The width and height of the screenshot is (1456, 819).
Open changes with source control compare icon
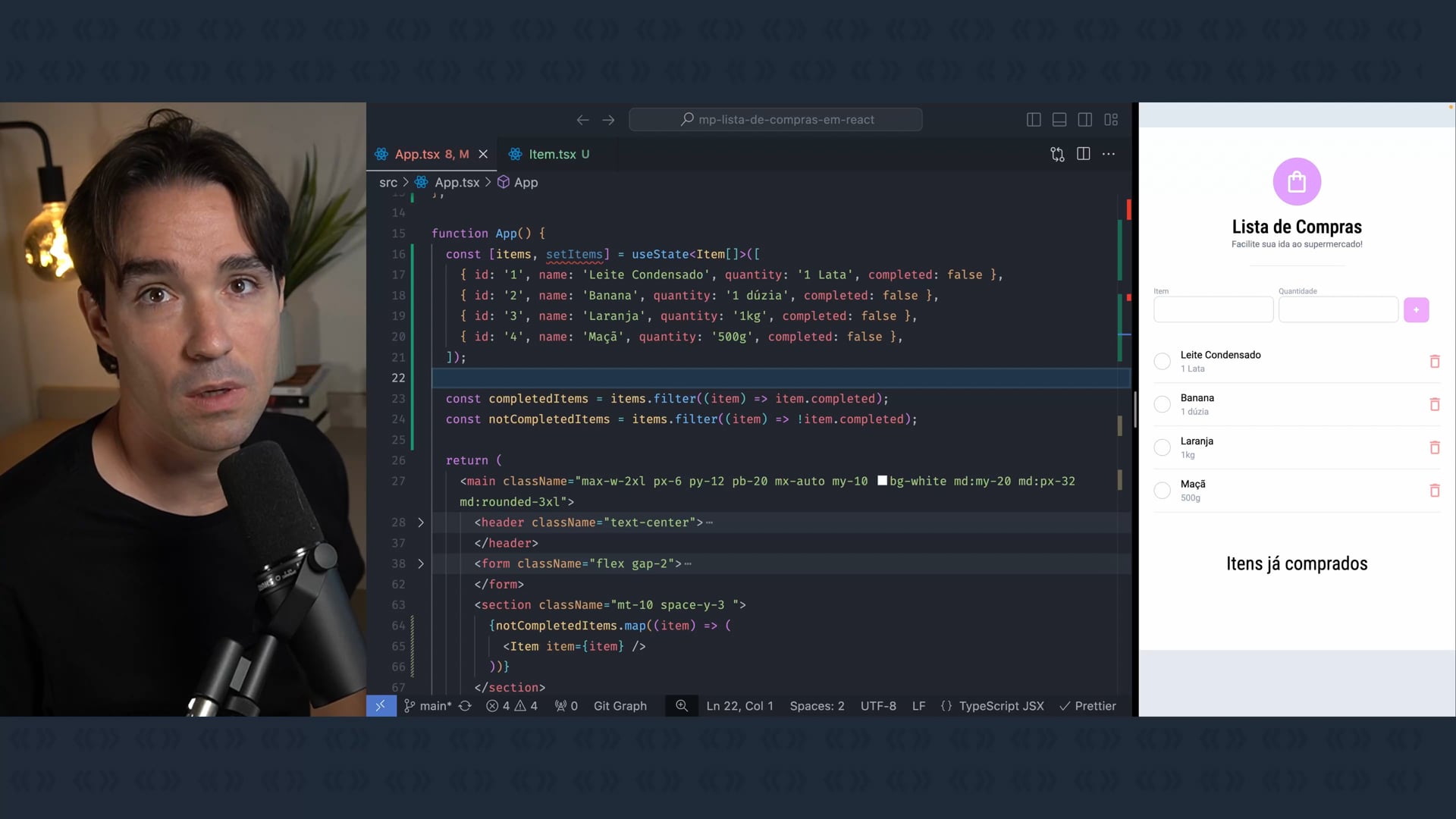click(1057, 154)
